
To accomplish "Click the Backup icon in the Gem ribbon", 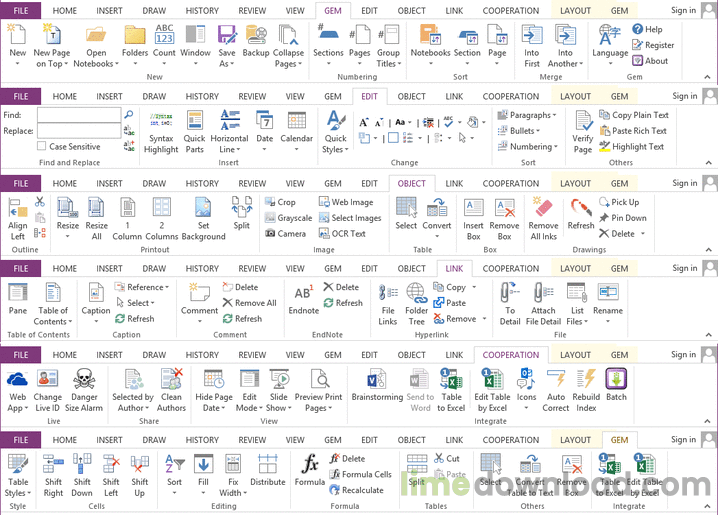I will [256, 35].
